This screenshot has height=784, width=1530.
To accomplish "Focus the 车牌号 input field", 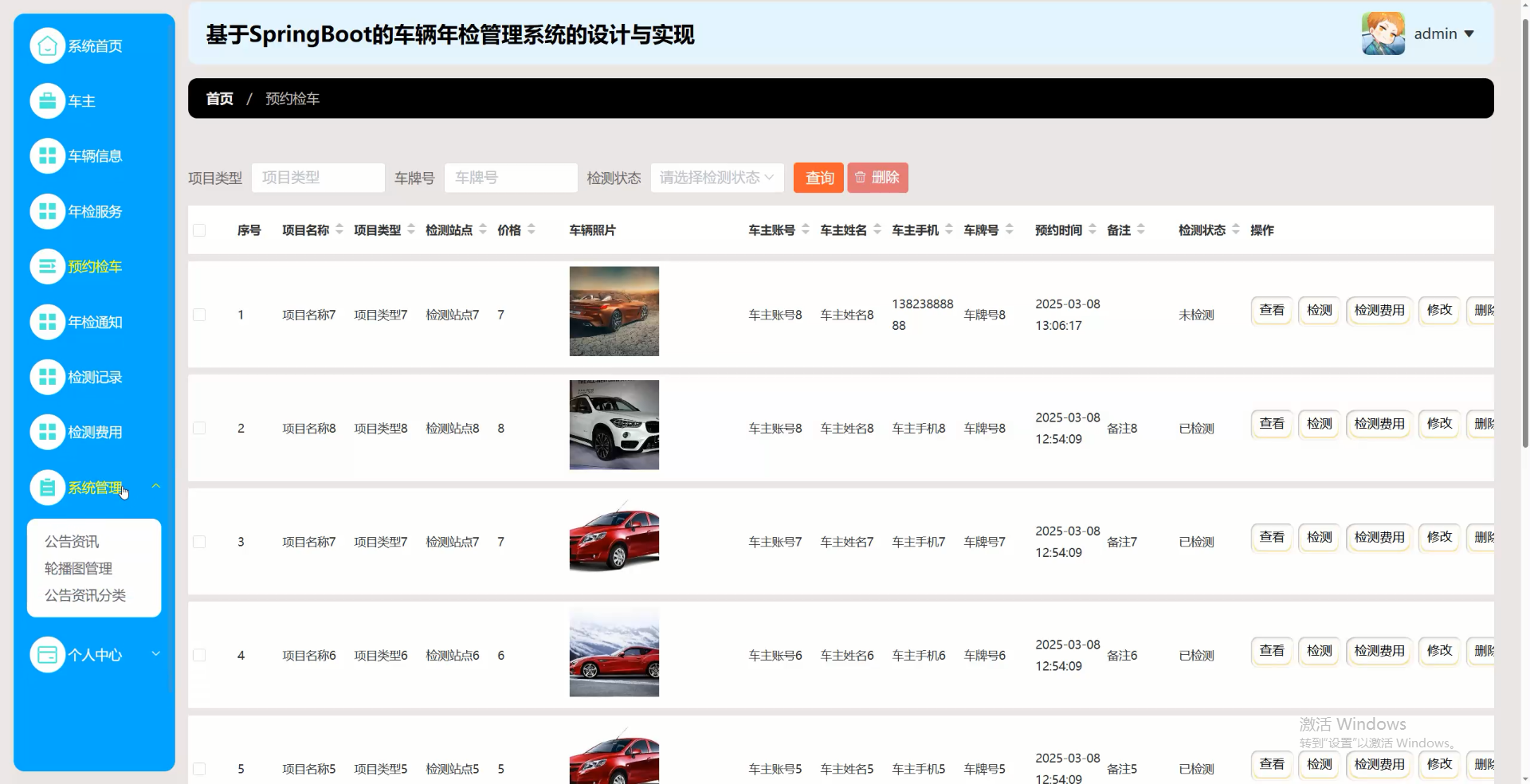I will pyautogui.click(x=511, y=178).
